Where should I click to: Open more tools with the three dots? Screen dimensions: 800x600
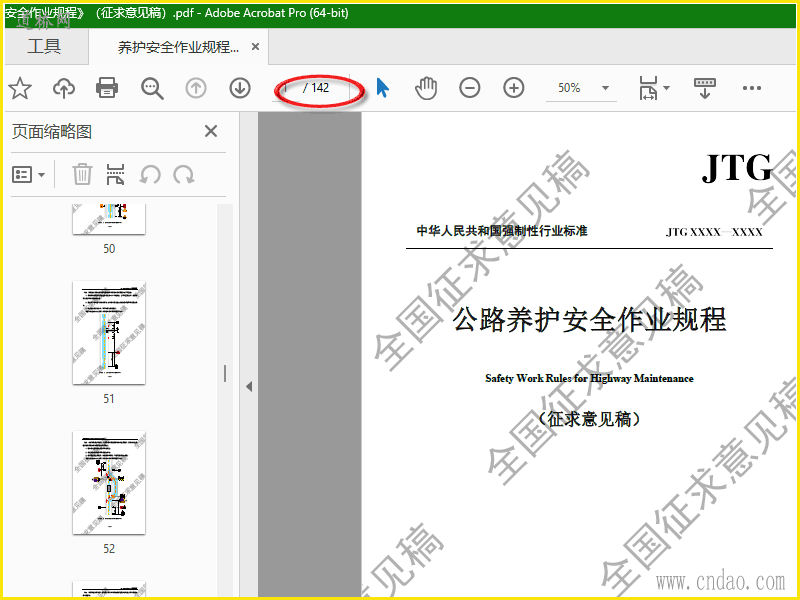pyautogui.click(x=752, y=88)
